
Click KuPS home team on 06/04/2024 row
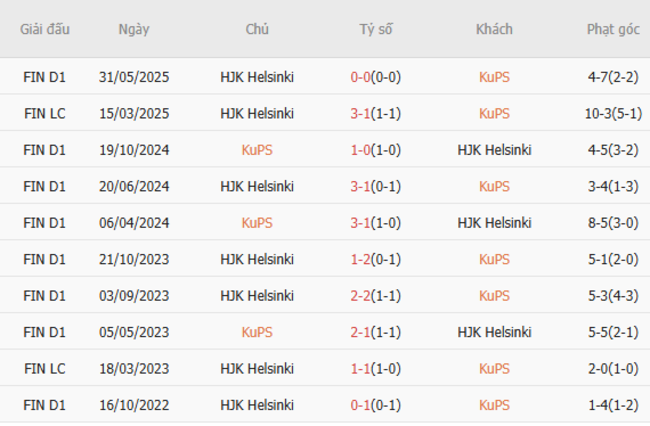(257, 223)
